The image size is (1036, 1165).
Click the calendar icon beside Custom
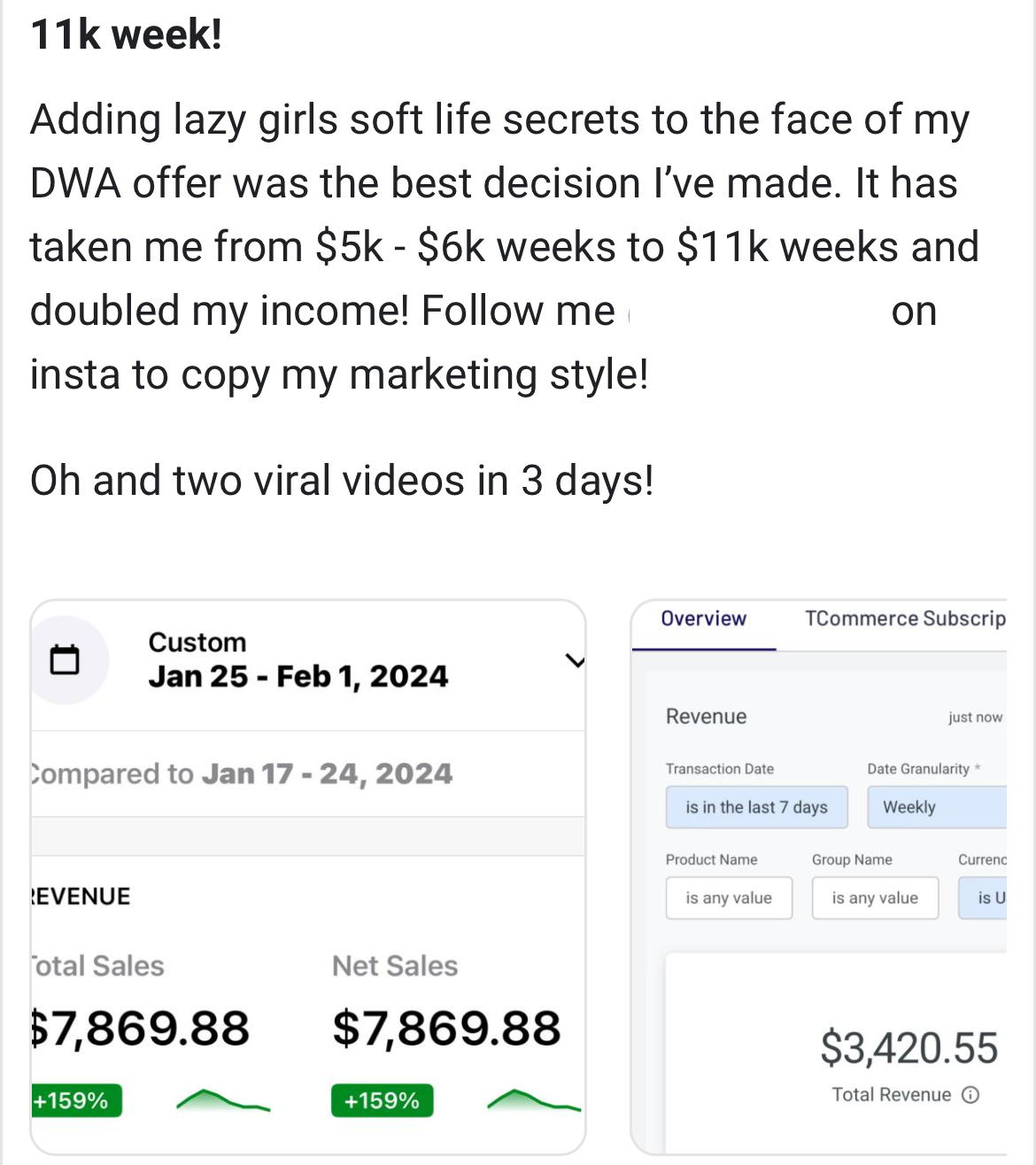64,660
